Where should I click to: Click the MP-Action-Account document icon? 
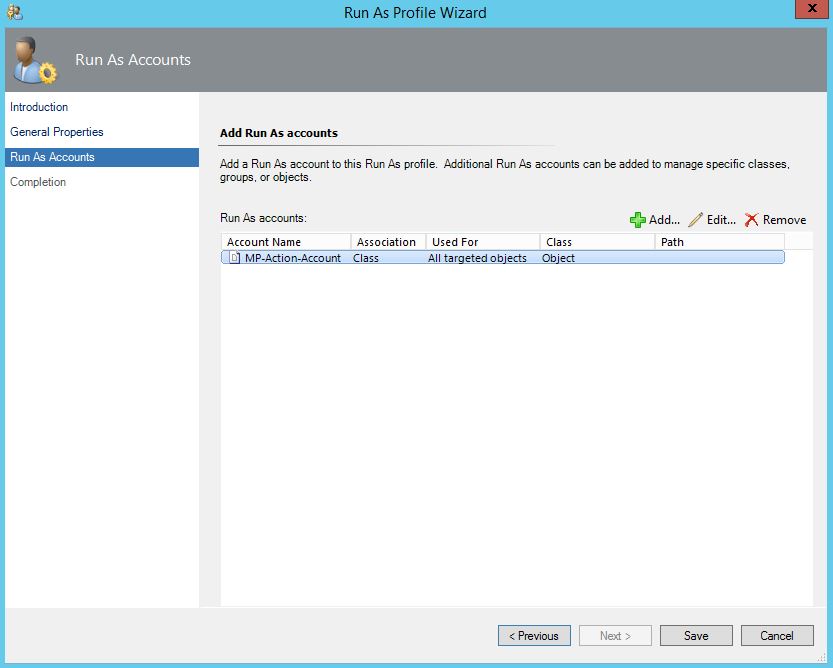pos(235,258)
